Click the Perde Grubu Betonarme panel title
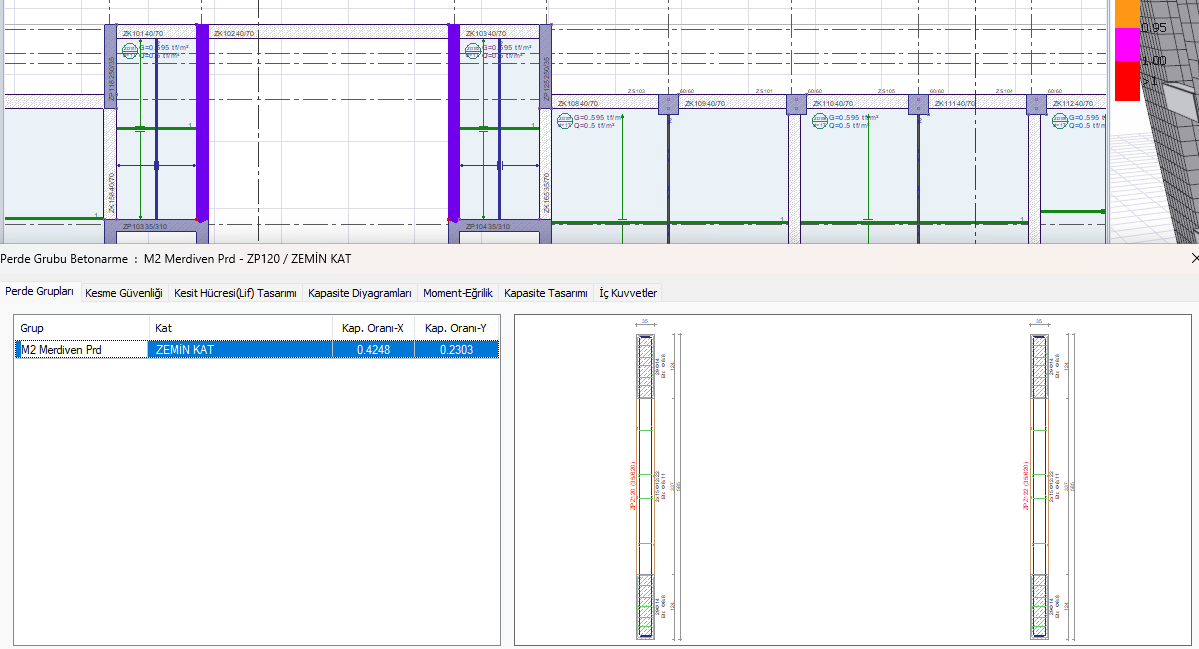The height and width of the screenshot is (649, 1199). [176, 259]
